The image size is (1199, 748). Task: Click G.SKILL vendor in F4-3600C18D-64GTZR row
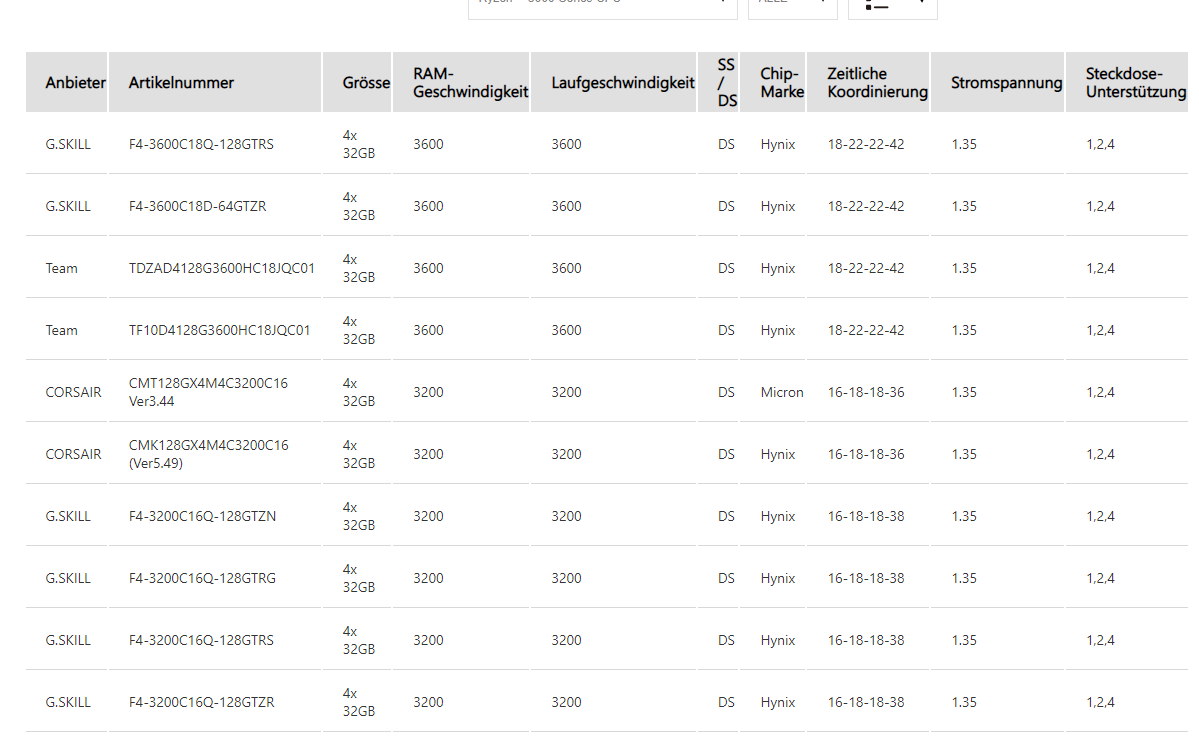68,207
